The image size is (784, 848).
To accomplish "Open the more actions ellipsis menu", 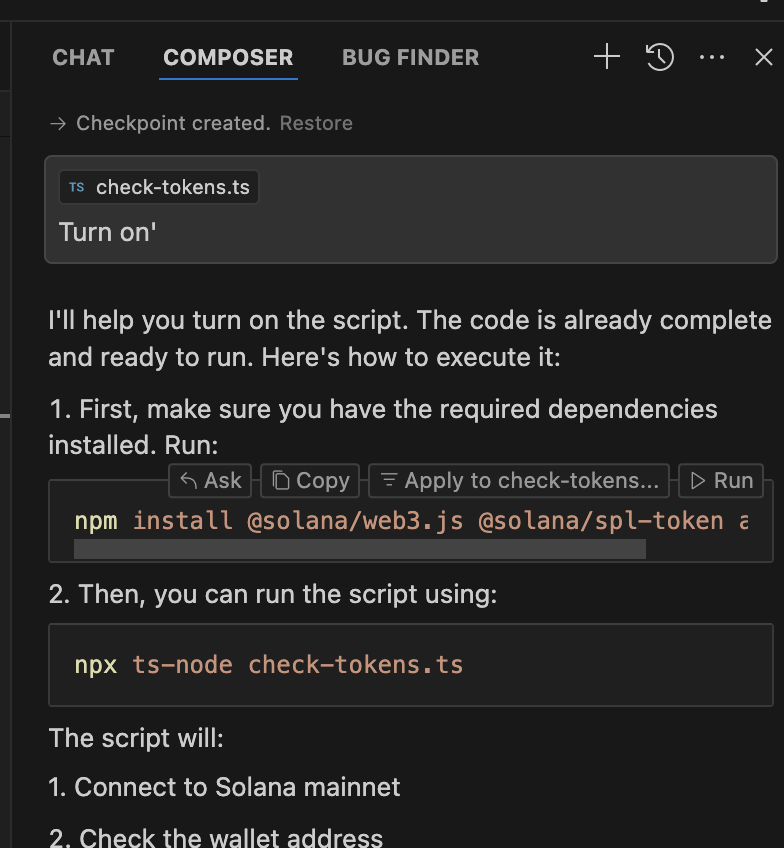I will 712,57.
